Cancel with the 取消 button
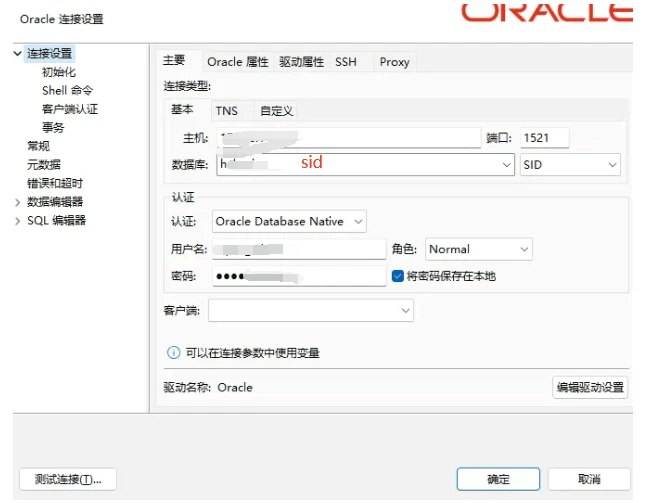The height and width of the screenshot is (503, 658). click(x=589, y=479)
